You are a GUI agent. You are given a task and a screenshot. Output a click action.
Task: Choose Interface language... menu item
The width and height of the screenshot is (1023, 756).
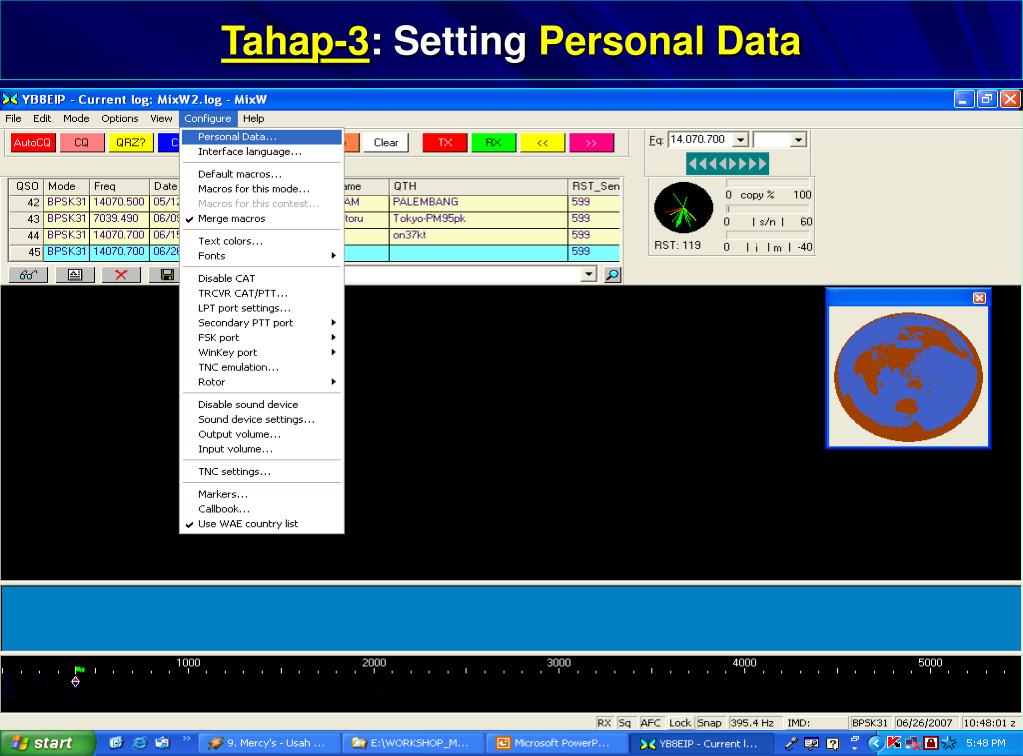pos(262,151)
